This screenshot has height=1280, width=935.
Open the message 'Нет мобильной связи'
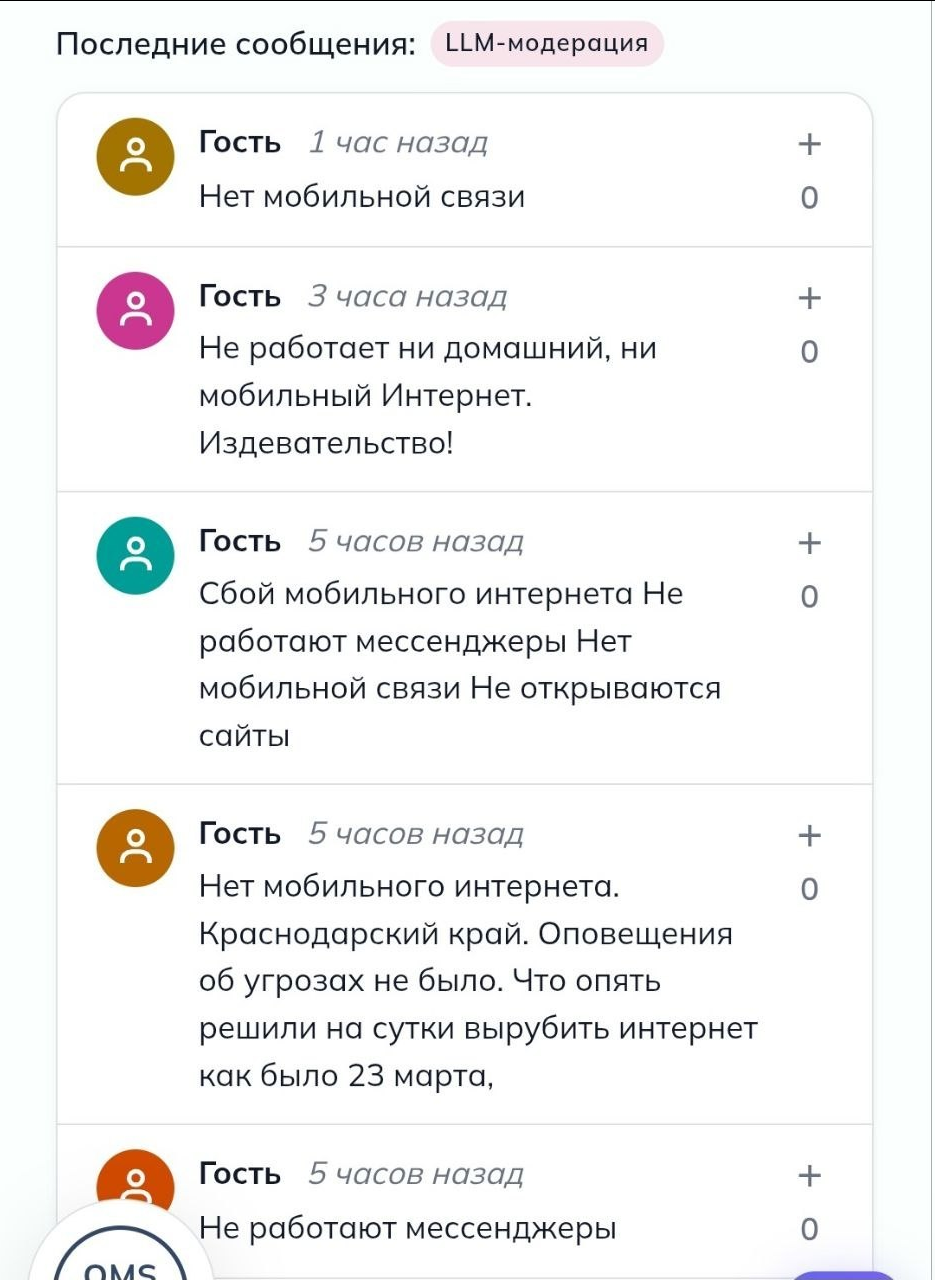click(362, 197)
